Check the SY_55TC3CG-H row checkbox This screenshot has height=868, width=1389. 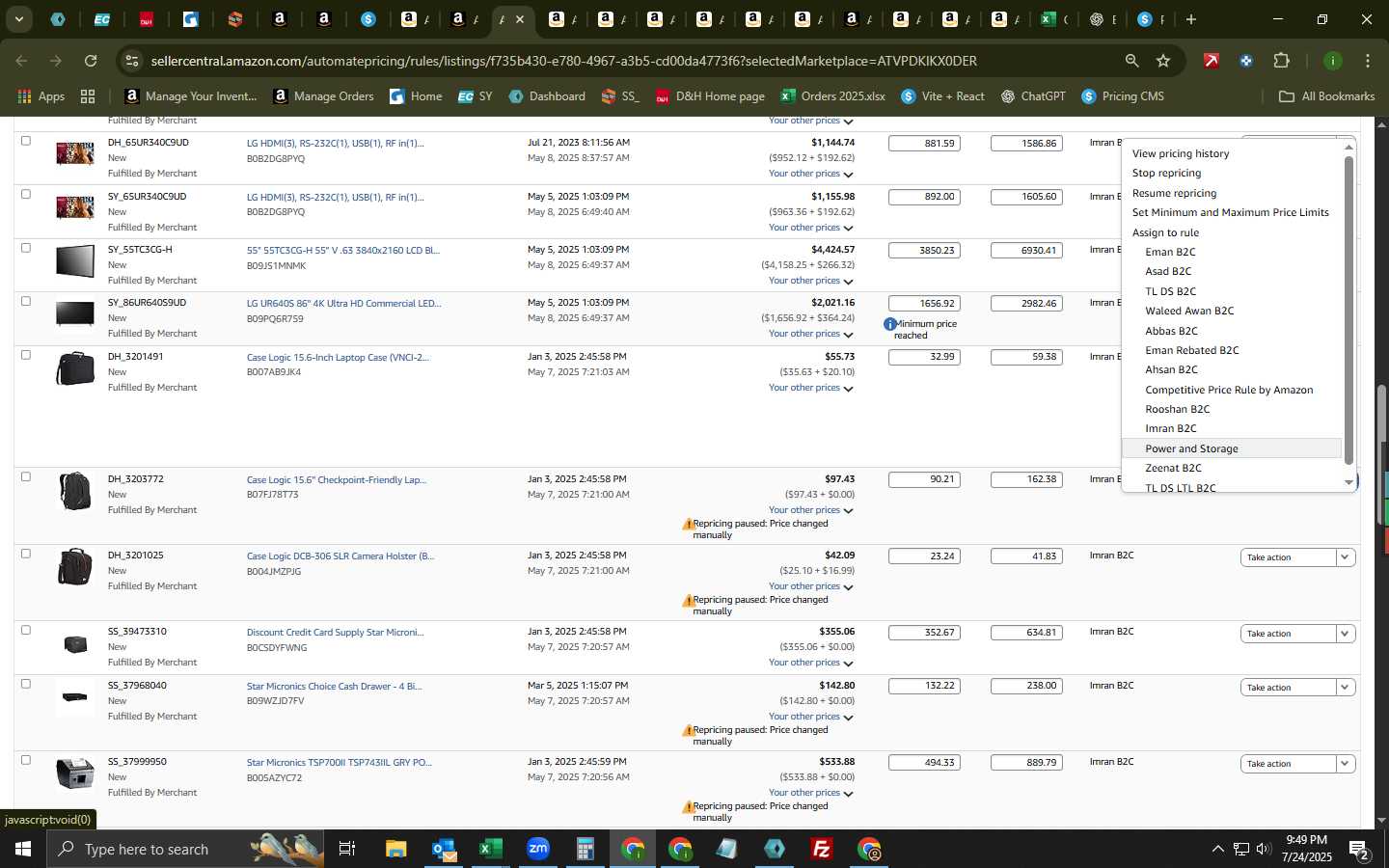(x=26, y=248)
